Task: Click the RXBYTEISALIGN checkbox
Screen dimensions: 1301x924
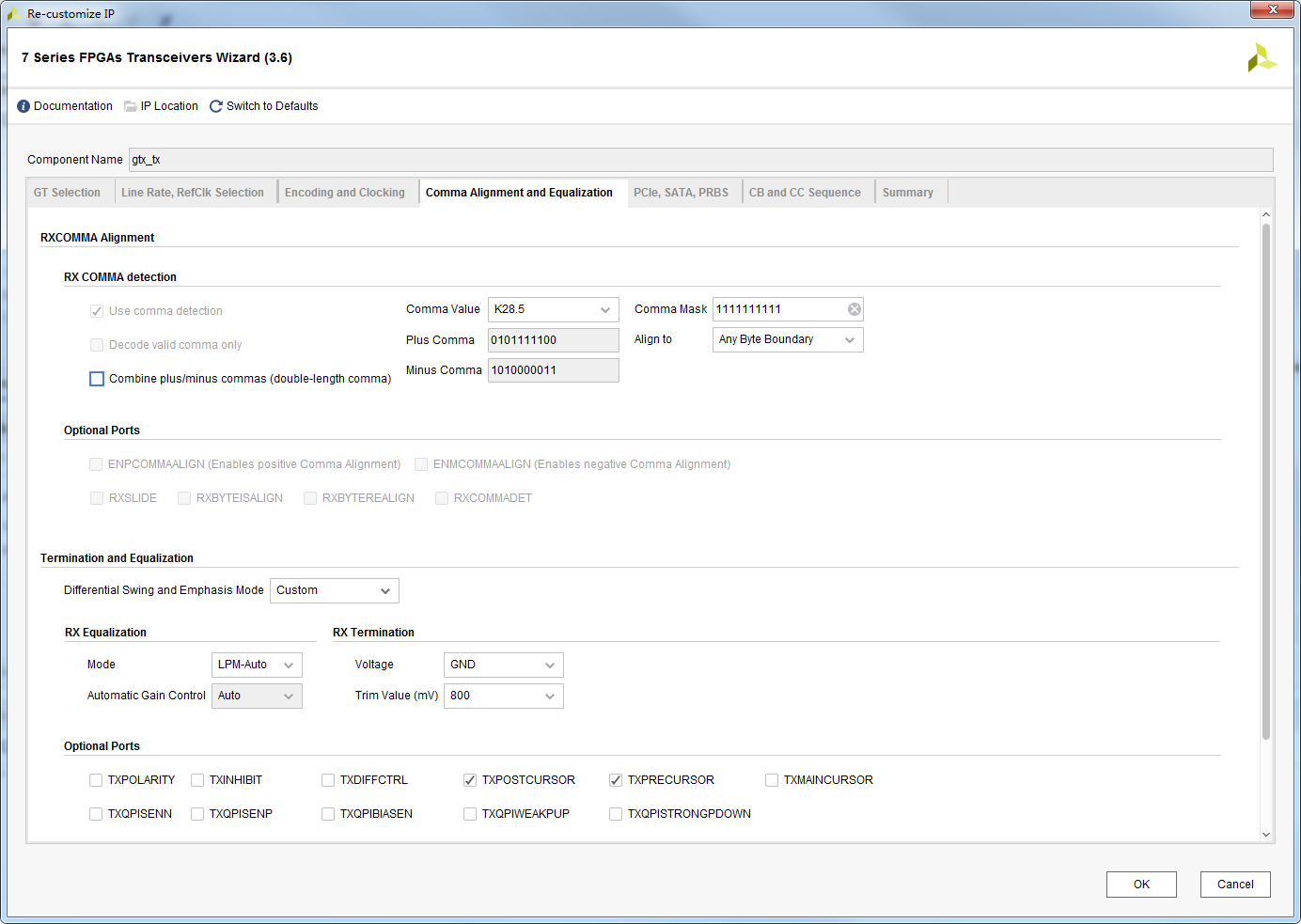Action: 184,498
